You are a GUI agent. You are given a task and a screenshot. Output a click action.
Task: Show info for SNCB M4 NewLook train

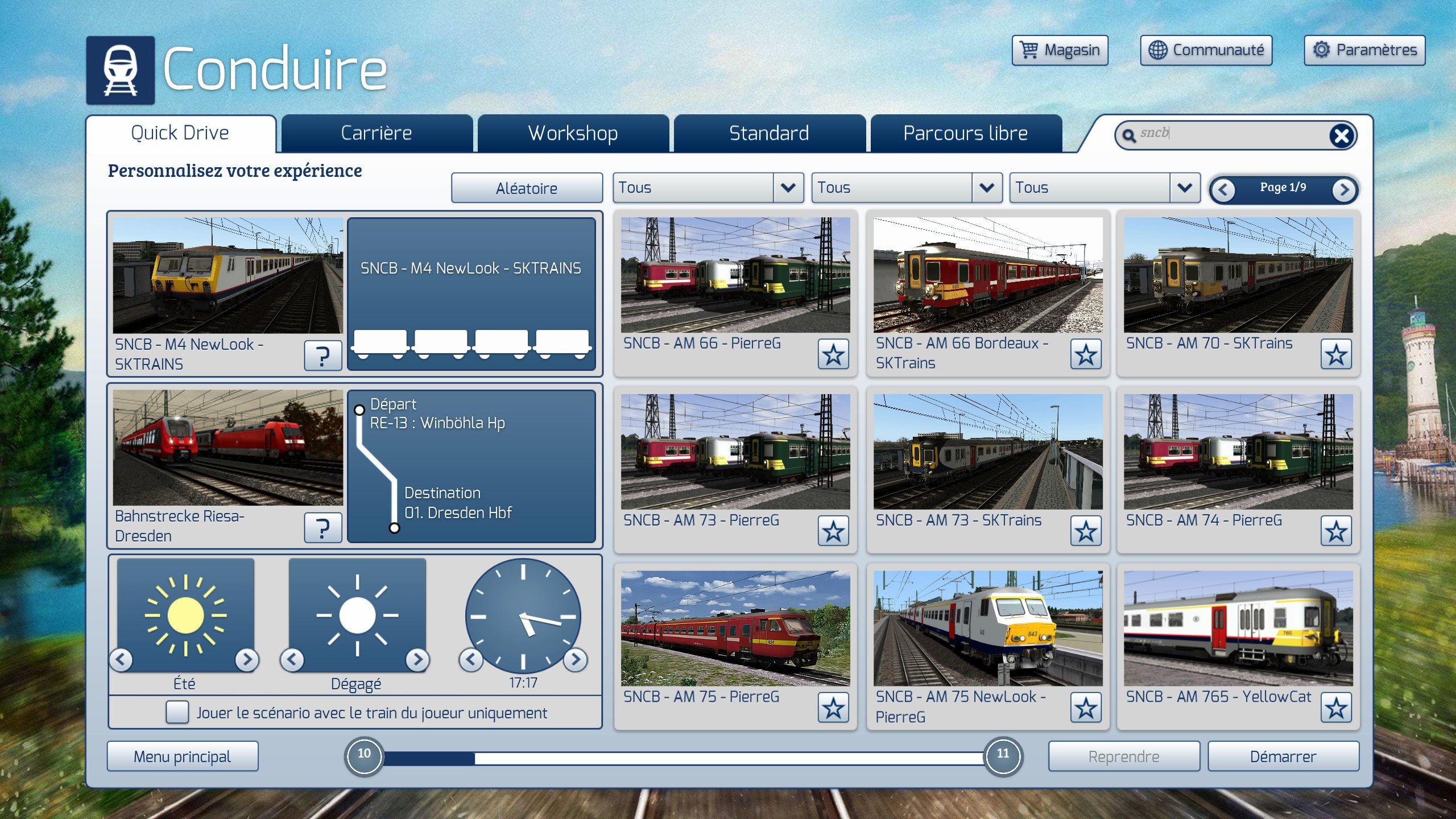pos(323,356)
